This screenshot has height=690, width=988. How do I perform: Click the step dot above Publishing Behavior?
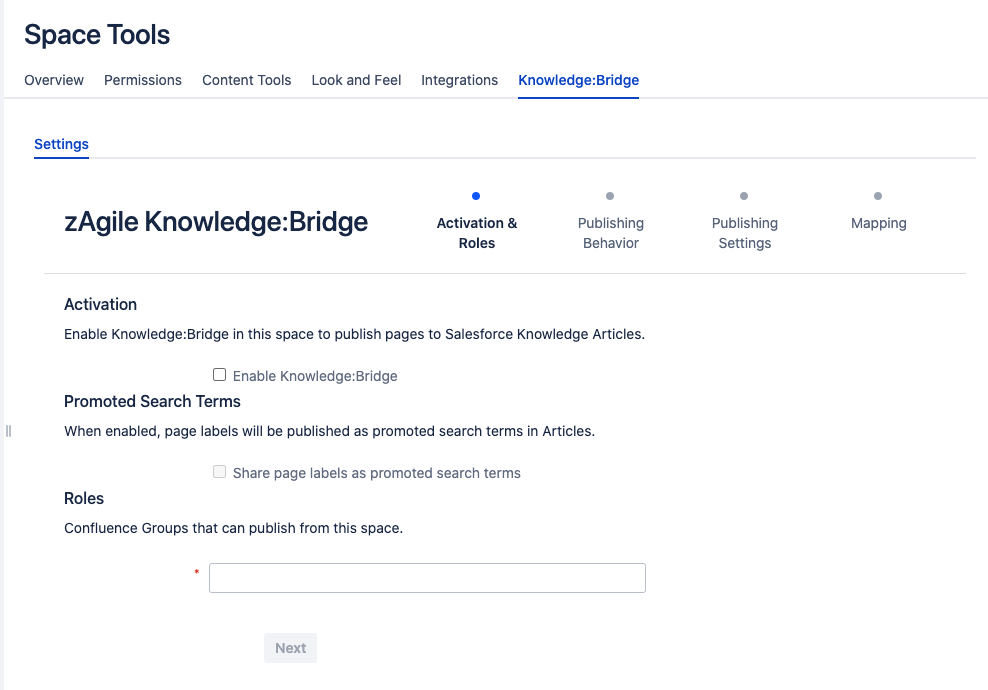click(610, 196)
